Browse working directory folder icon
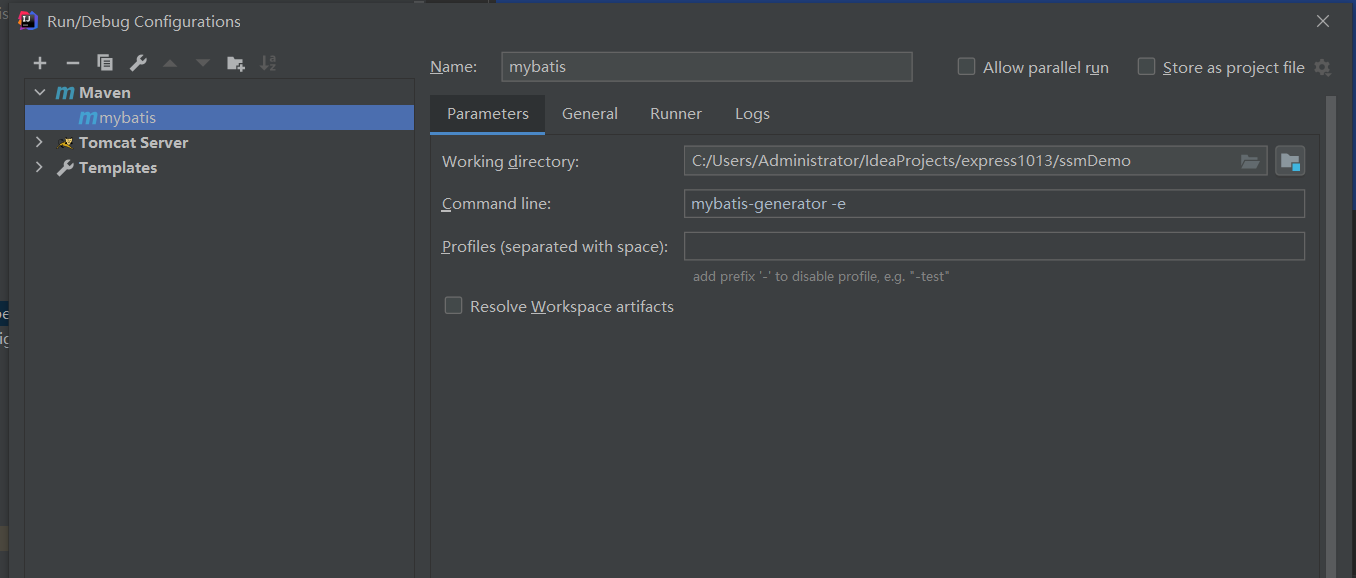 click(x=1250, y=161)
